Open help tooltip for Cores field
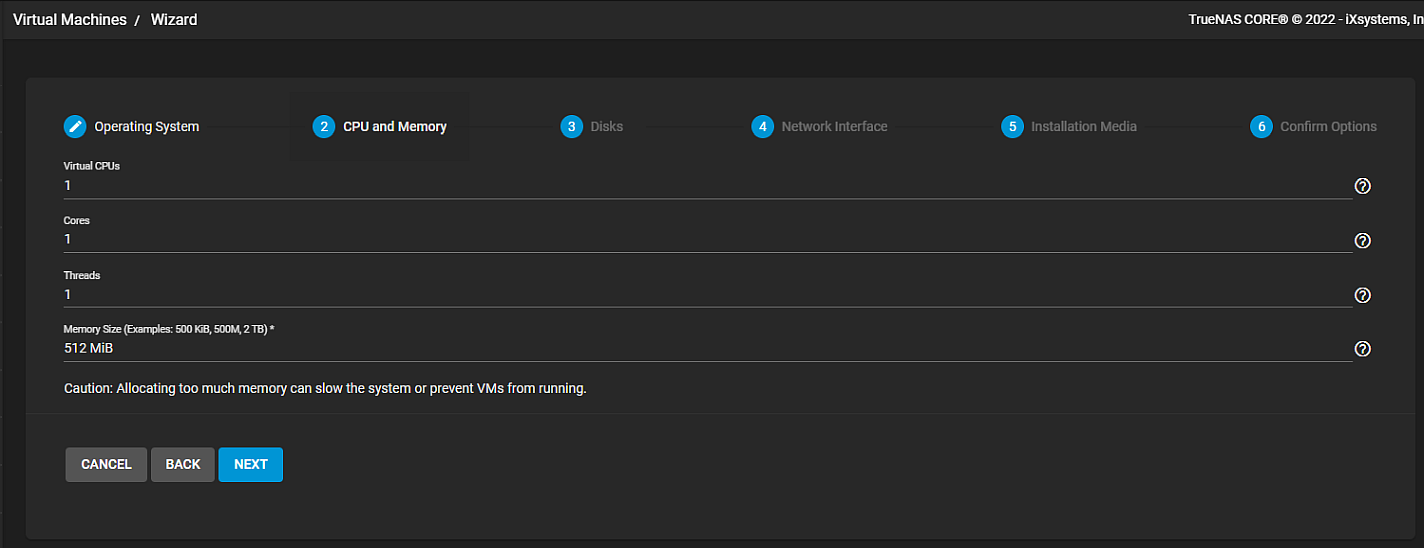Viewport: 1424px width, 548px height. coord(1362,241)
